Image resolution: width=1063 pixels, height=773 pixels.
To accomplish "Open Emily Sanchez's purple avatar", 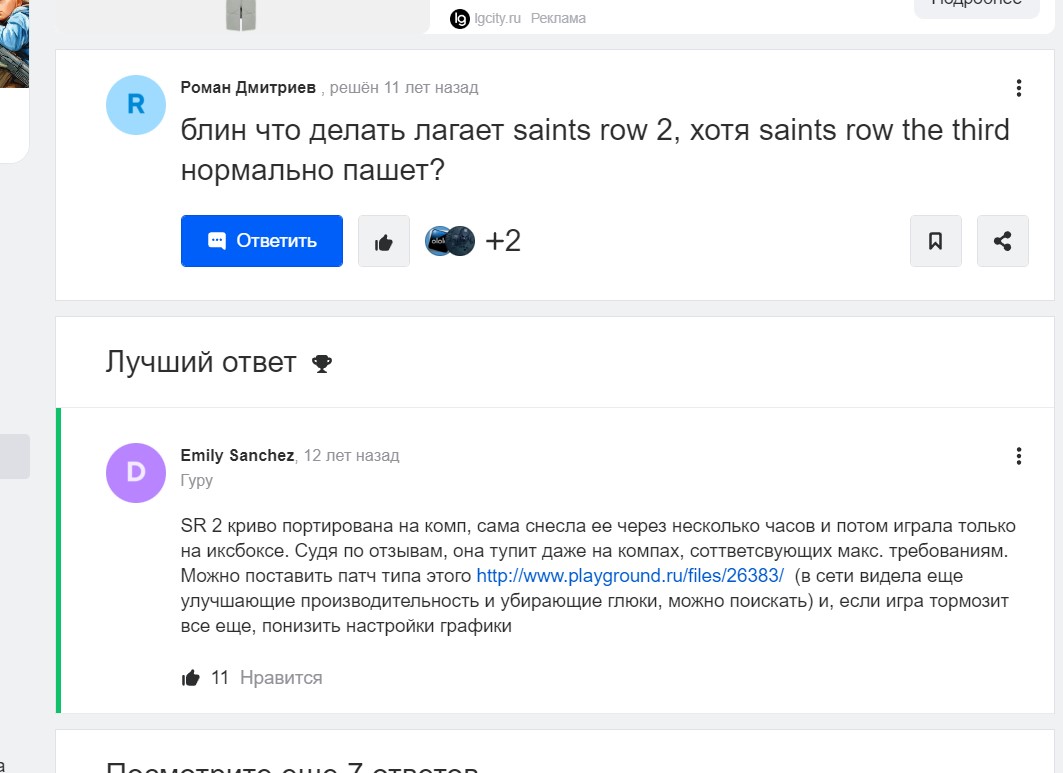I will pyautogui.click(x=136, y=473).
